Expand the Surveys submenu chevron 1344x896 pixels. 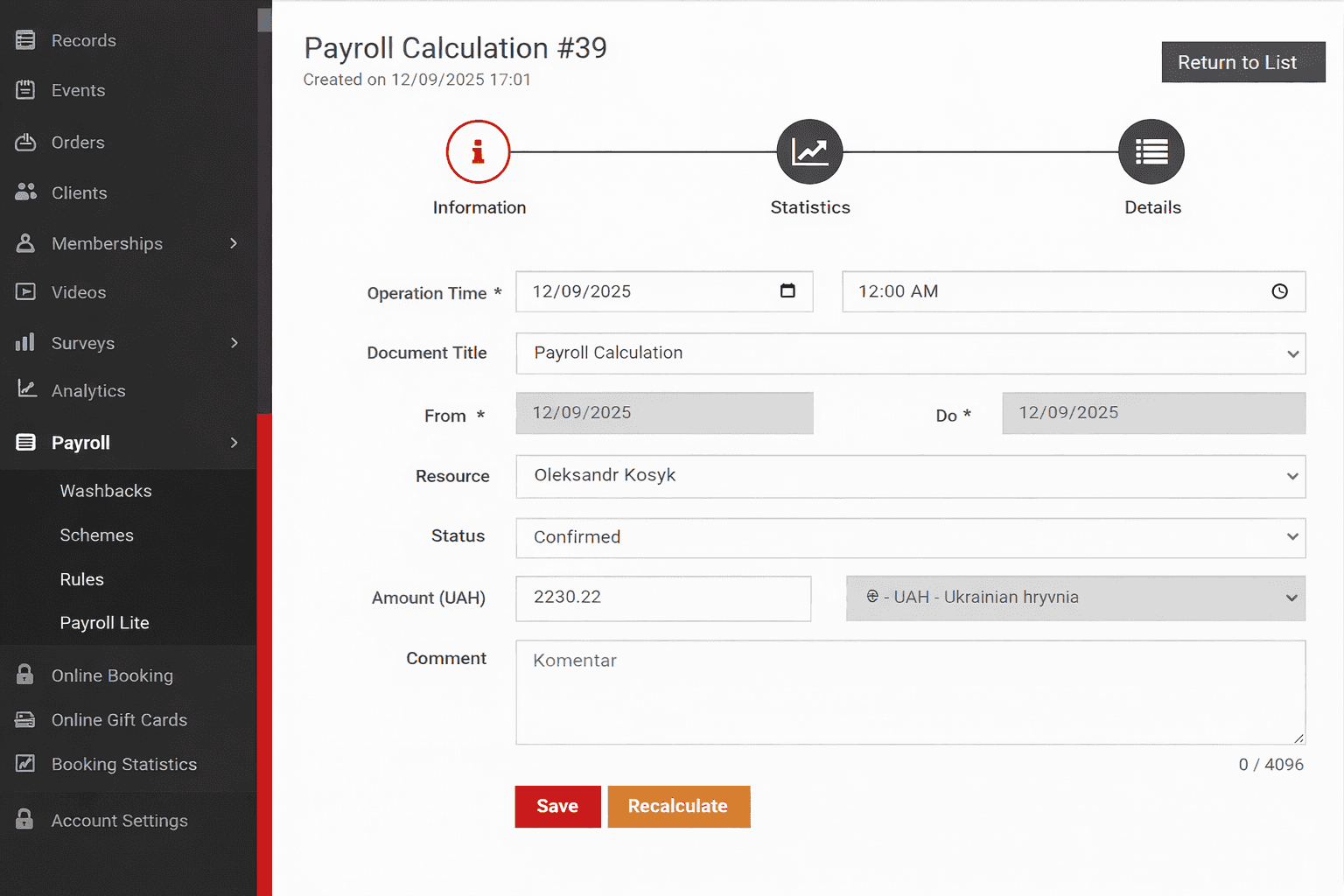point(234,343)
